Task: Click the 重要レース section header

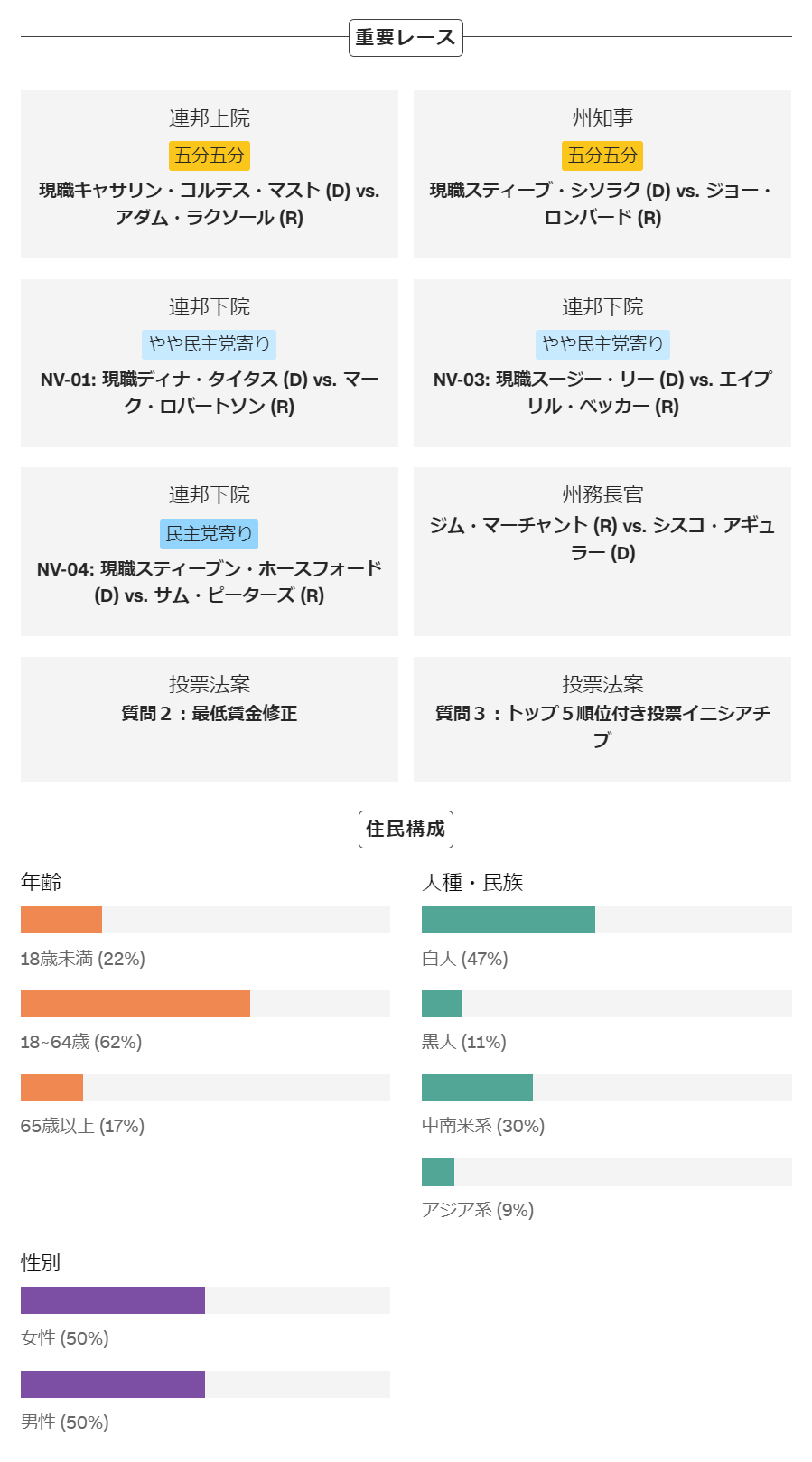Action: pyautogui.click(x=406, y=38)
